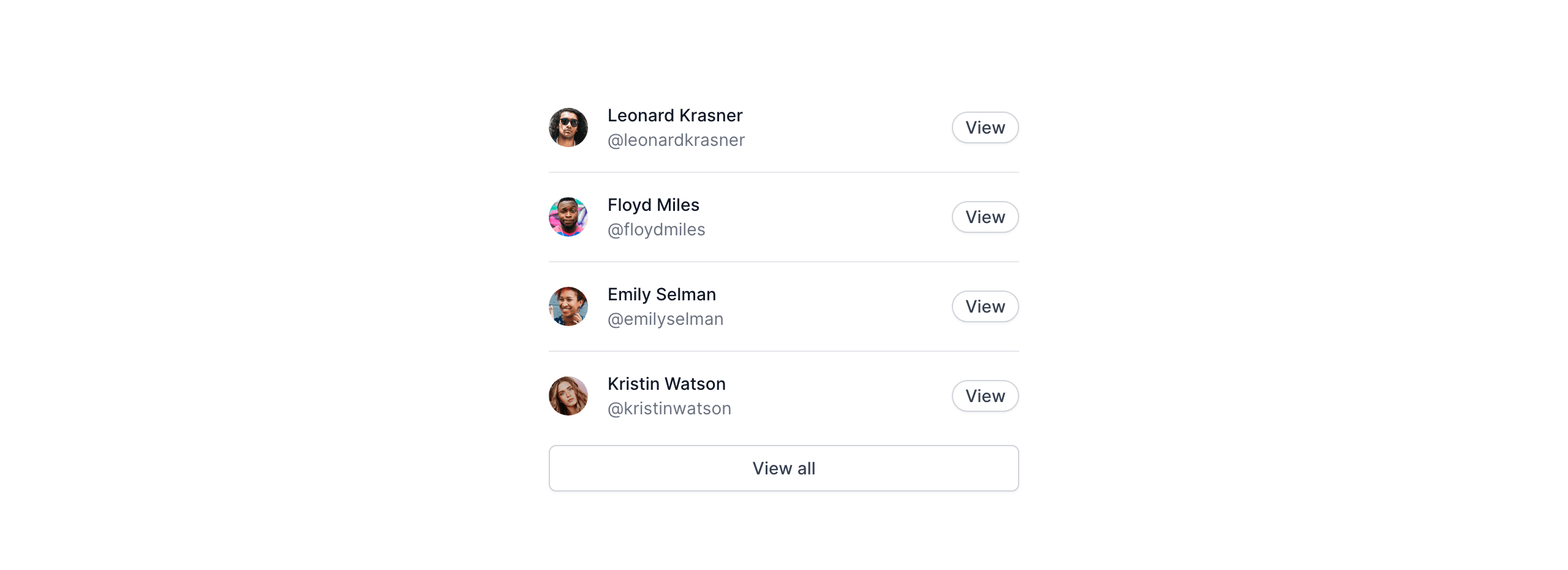Click Leonard Krasner's profile avatar

pos(568,127)
